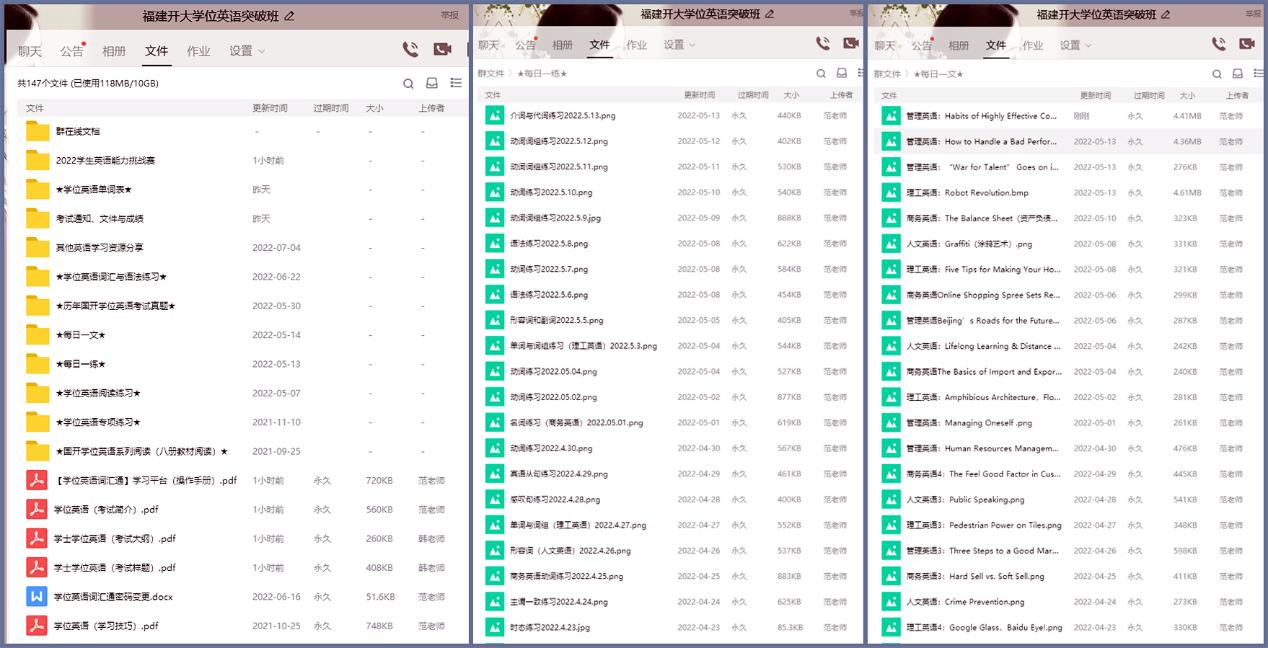
Task: Click the search icon beside the 147-file count
Action: pyautogui.click(x=408, y=84)
